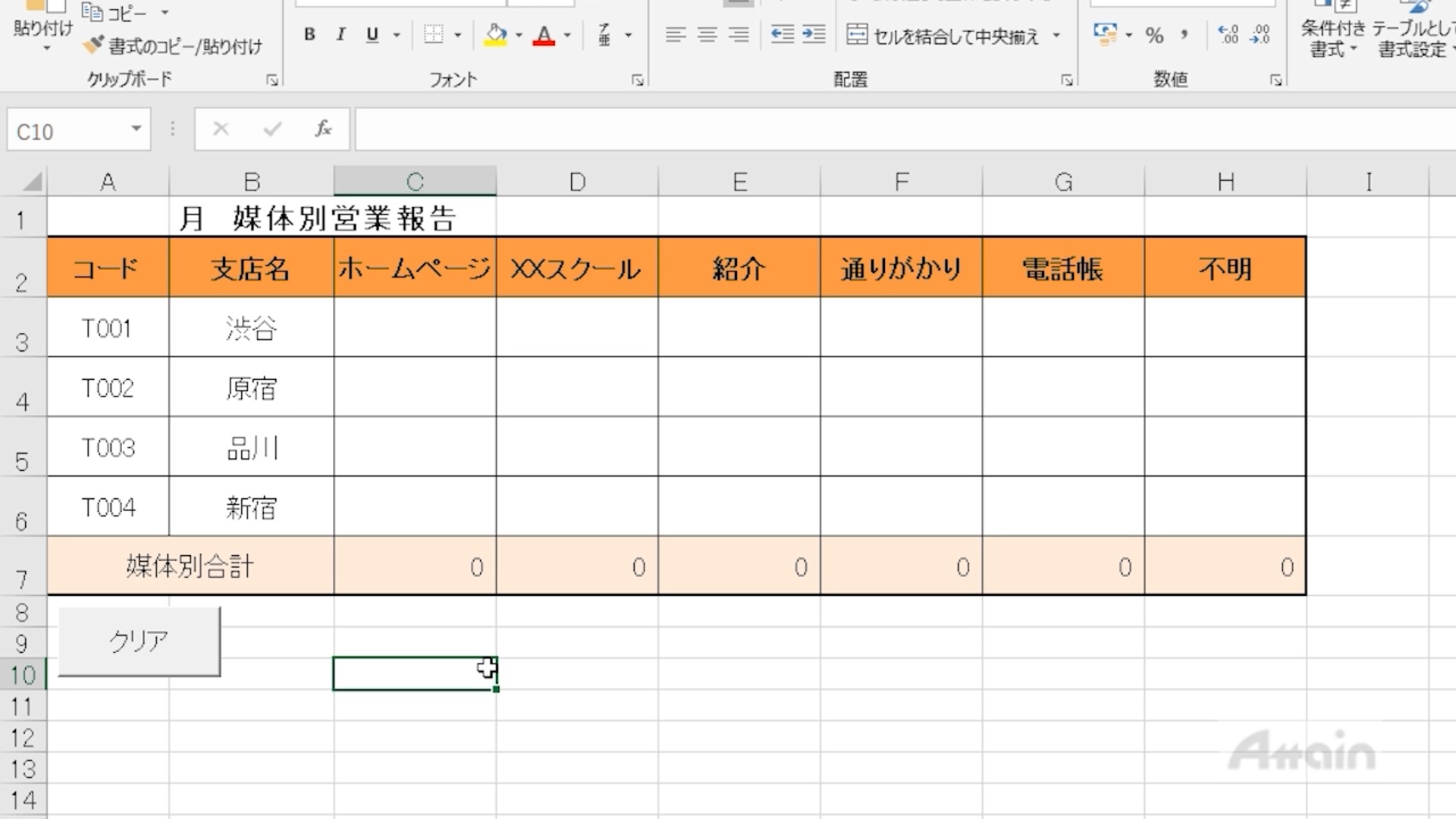
Task: Open the Font group dialog launcher
Action: [638, 80]
